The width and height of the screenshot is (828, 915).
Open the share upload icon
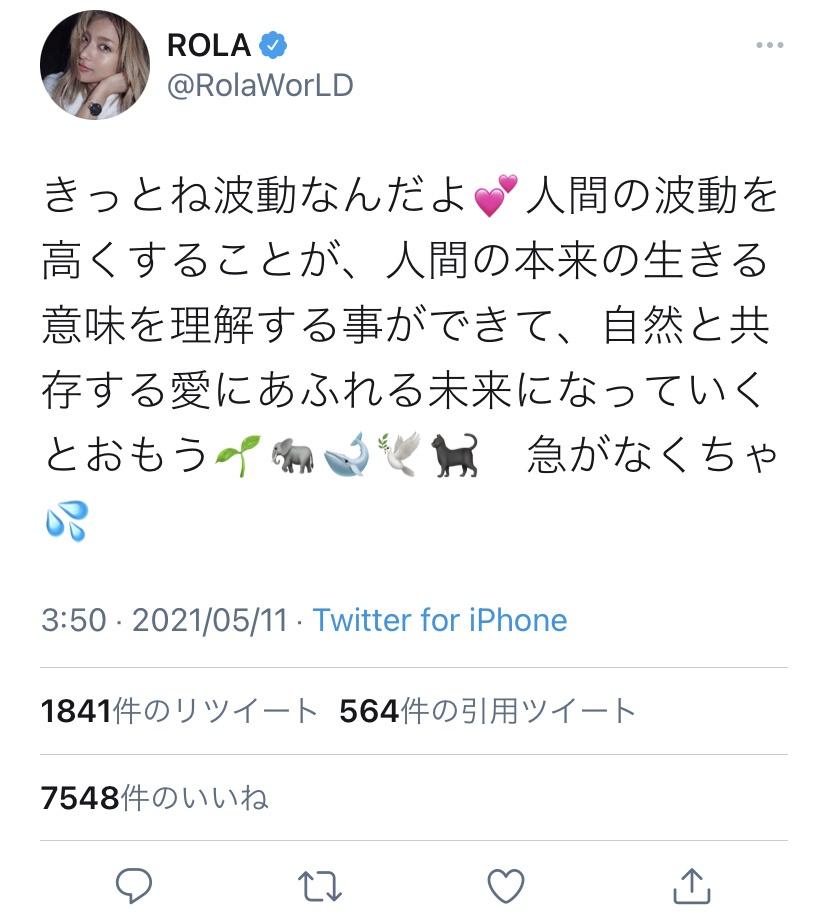point(691,885)
